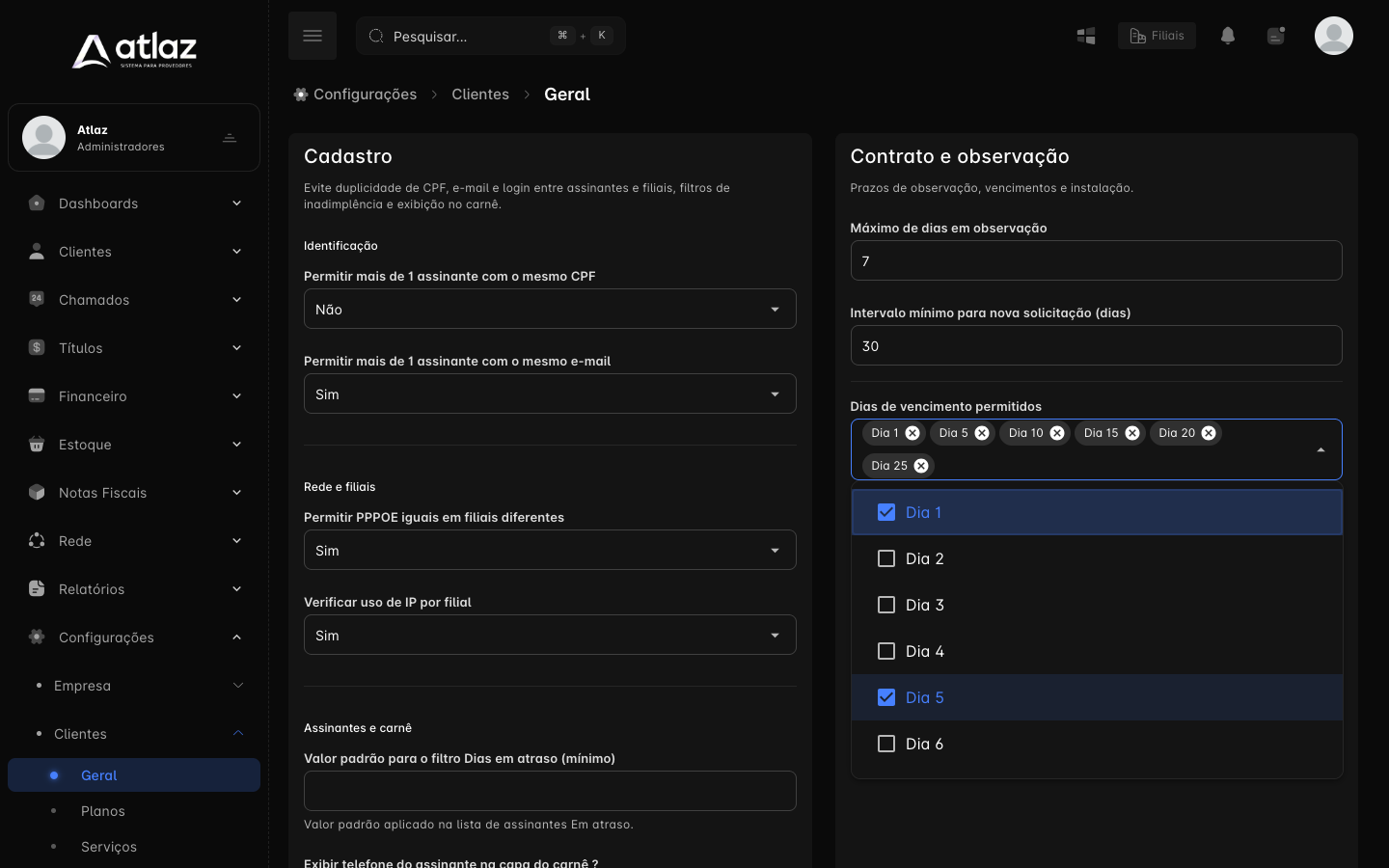Viewport: 1389px width, 868px height.
Task: Remove the Dia 5 chip
Action: pyautogui.click(x=982, y=433)
